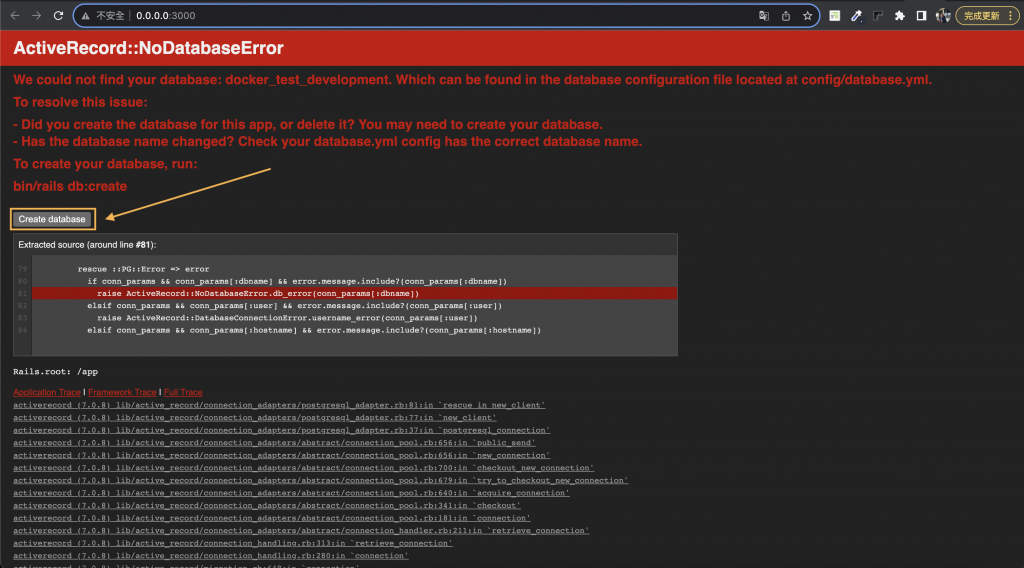Click the 'Did you create the database' hint line
1024x568 pixels.
pyautogui.click(x=308, y=125)
